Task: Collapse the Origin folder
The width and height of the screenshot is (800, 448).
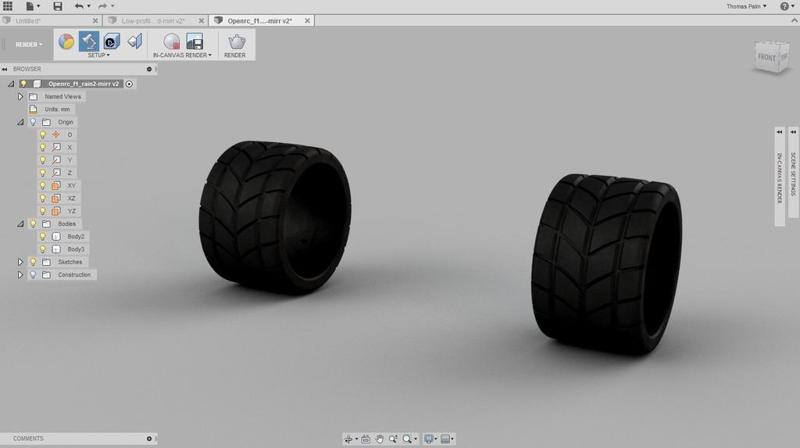Action: point(20,122)
